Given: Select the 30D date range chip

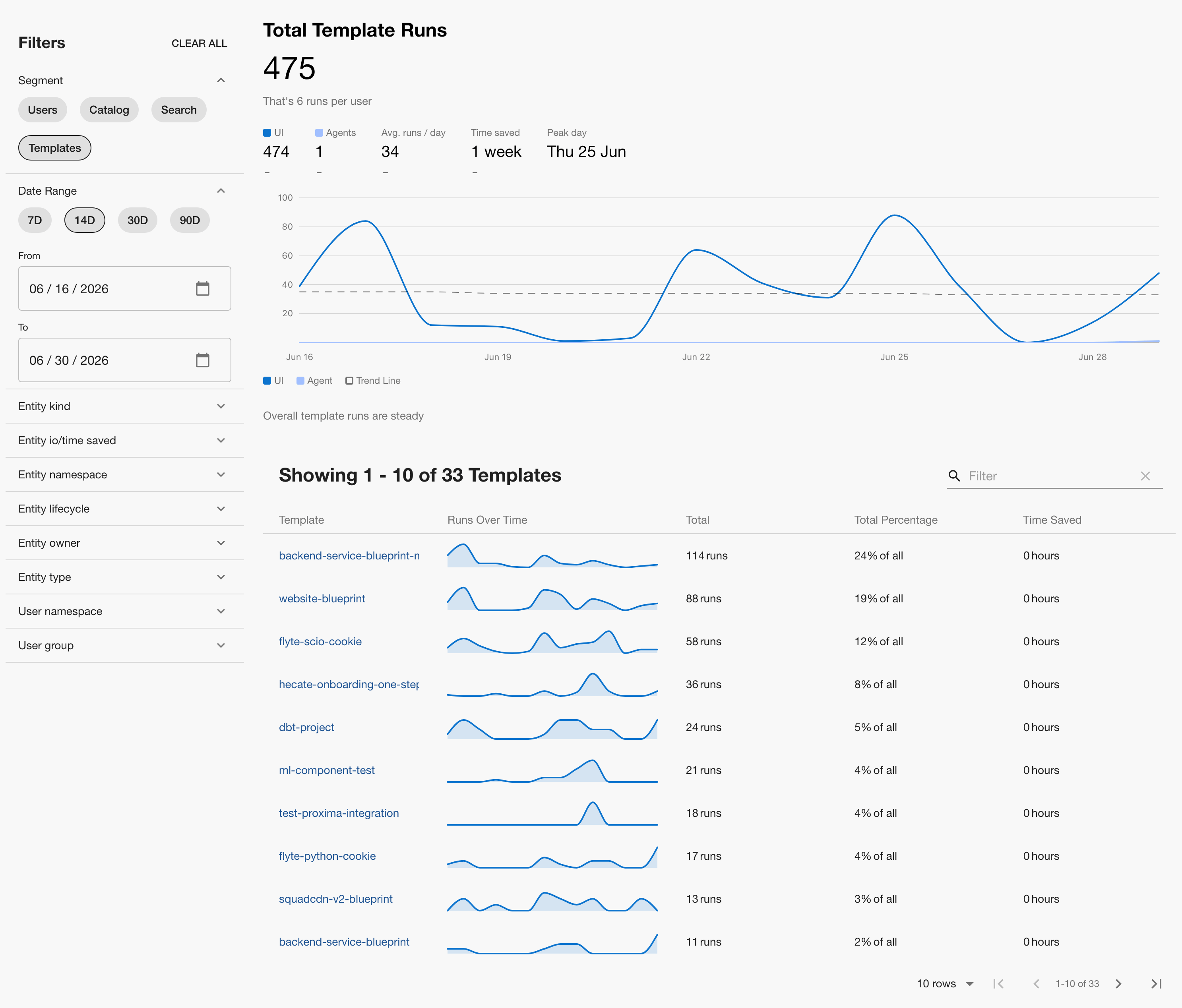Looking at the screenshot, I should (138, 220).
